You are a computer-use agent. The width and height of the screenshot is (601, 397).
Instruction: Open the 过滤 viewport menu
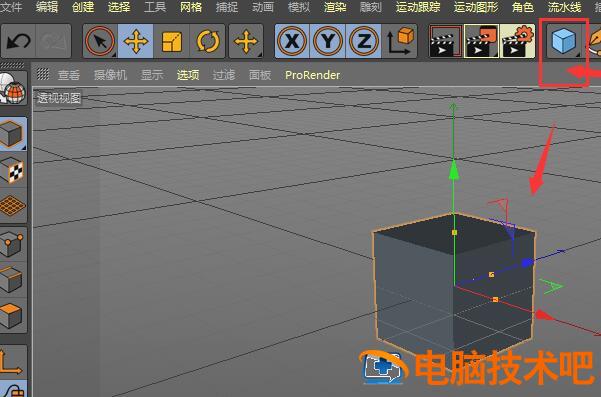coord(224,75)
